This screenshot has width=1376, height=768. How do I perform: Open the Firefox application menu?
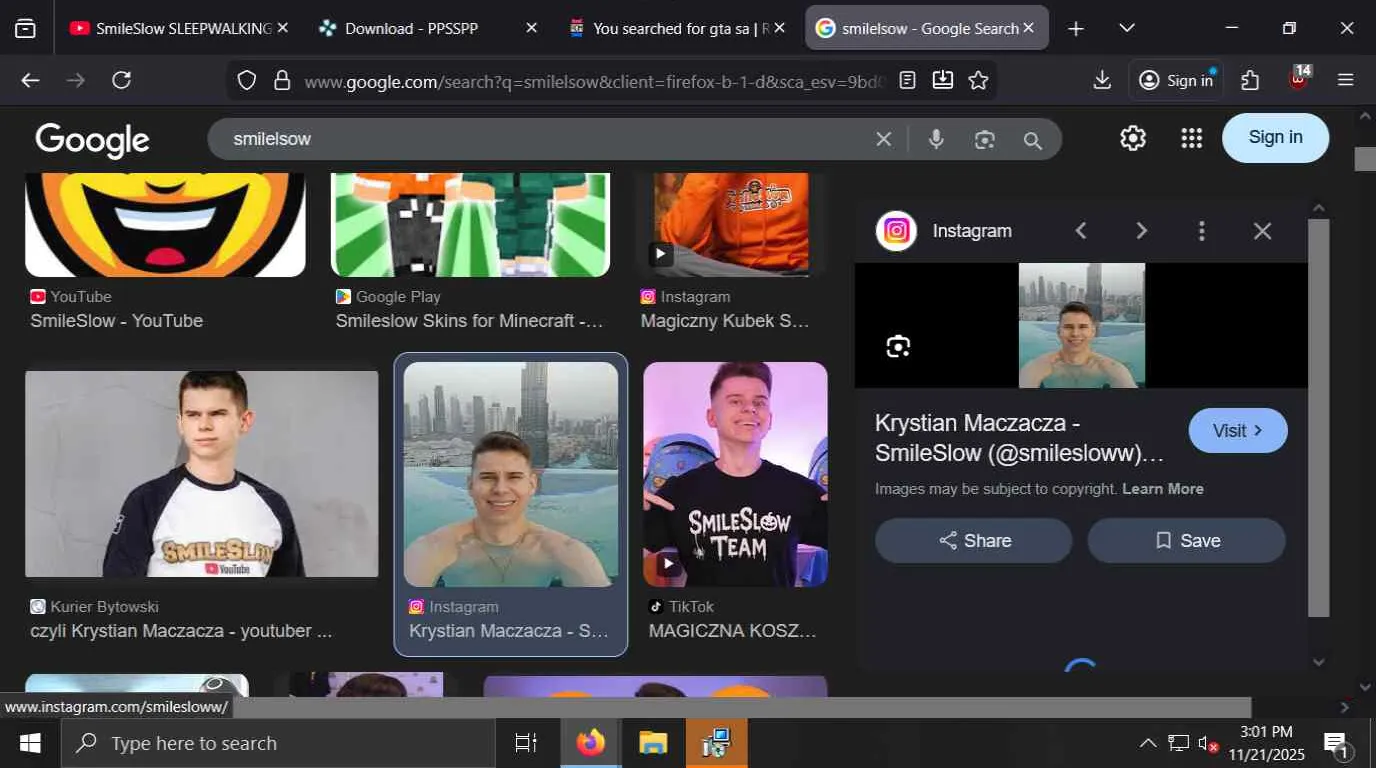click(x=1346, y=80)
